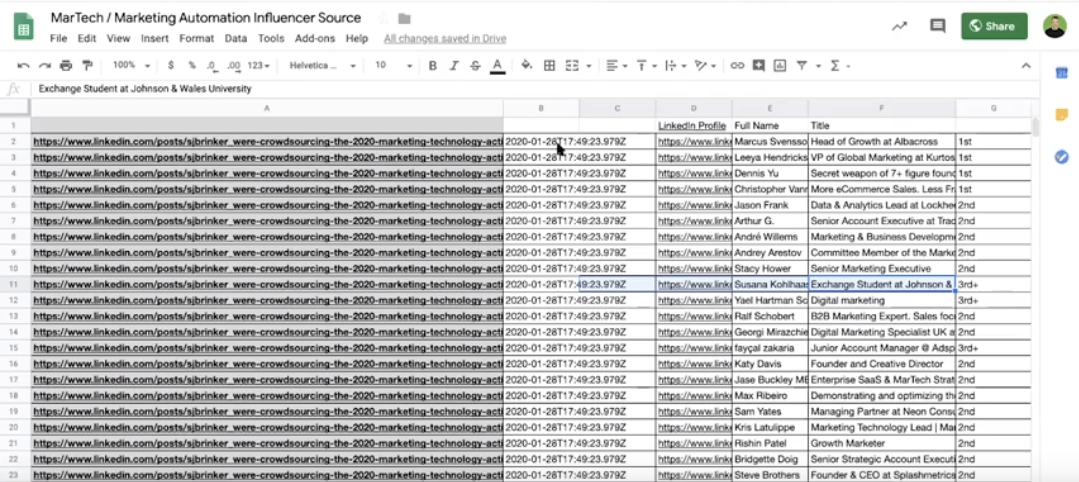Select column F header
Viewport: 1079px width, 482px height.
[x=882, y=107]
